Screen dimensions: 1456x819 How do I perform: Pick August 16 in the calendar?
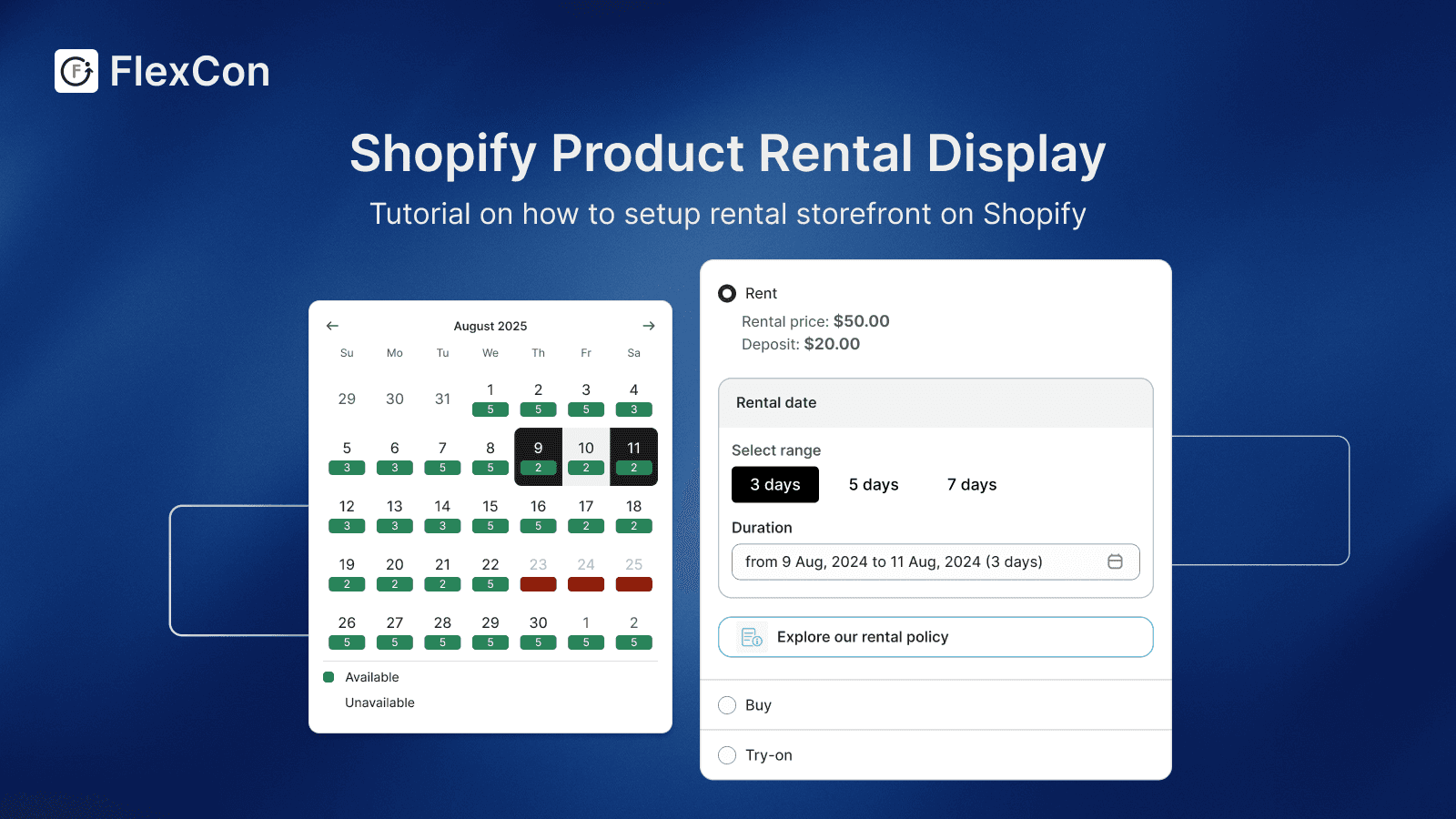[538, 515]
